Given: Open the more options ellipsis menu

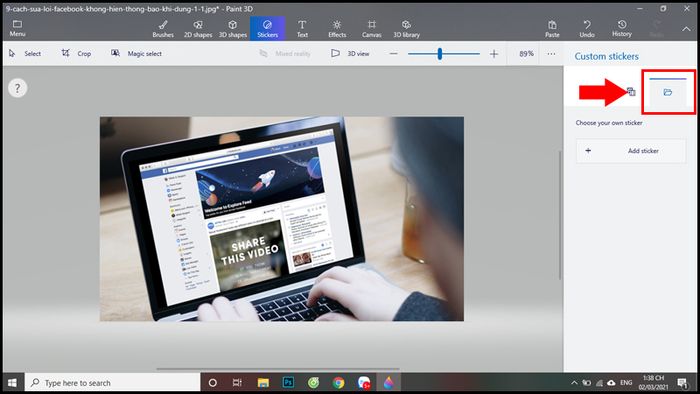Looking at the screenshot, I should click(x=551, y=54).
